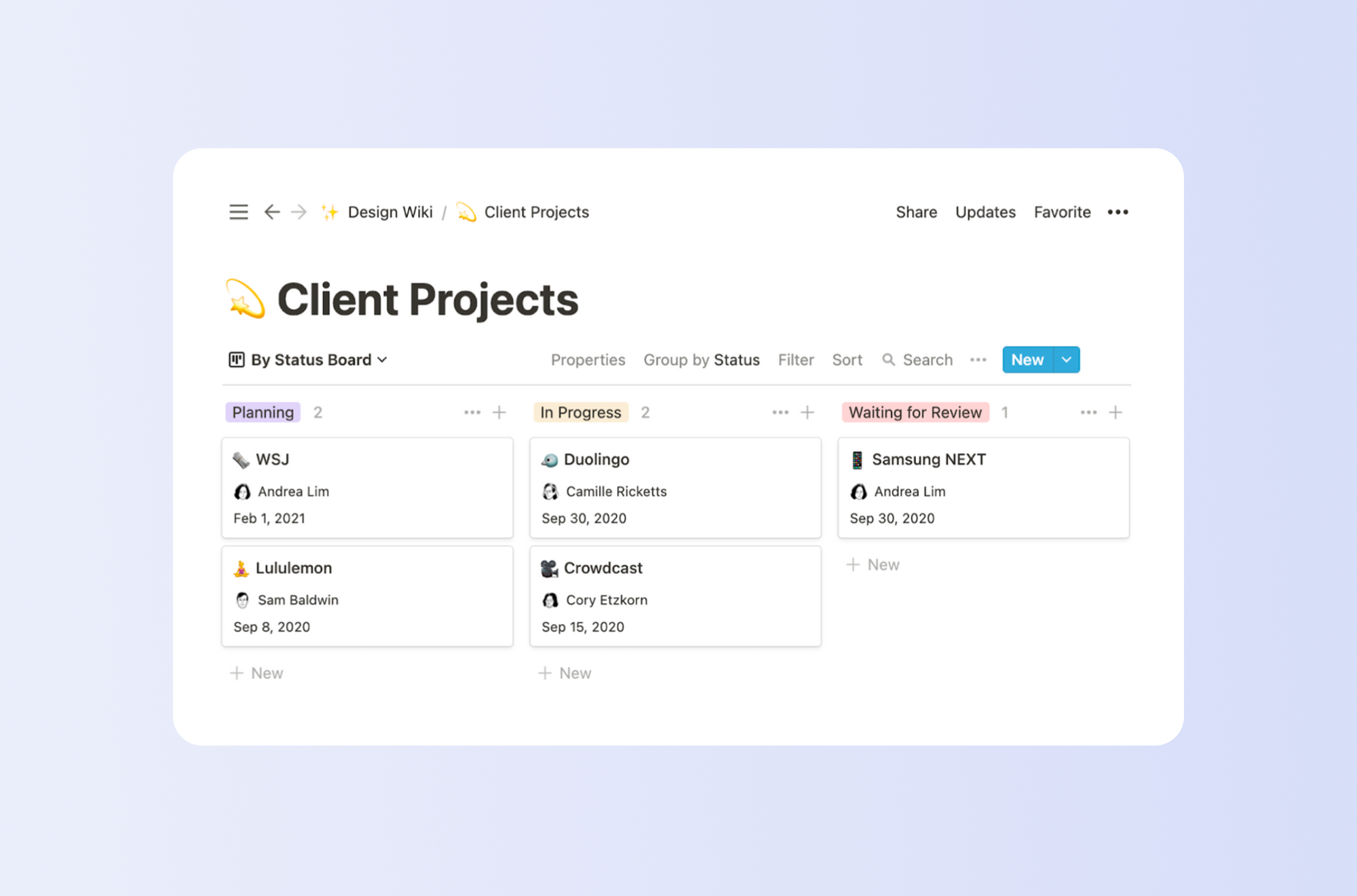Screen dimensions: 1357x896
Task: Toggle the Filter option
Action: (x=796, y=359)
